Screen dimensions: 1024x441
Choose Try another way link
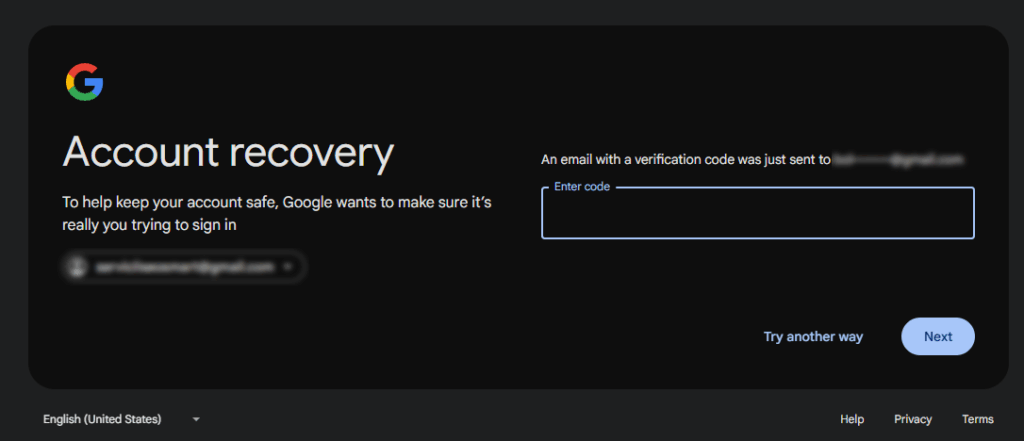[813, 336]
